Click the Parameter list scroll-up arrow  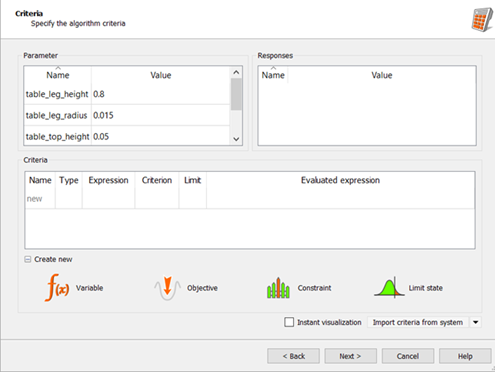(236, 72)
